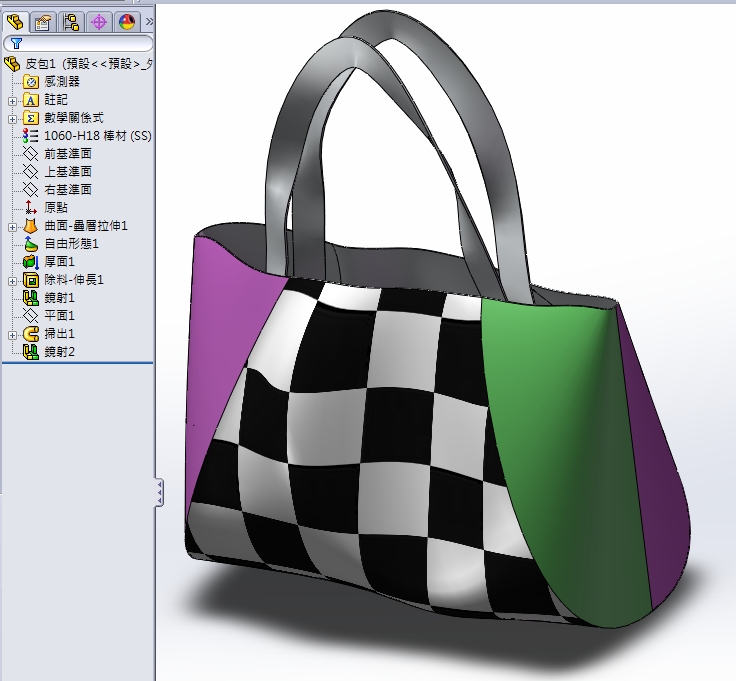736x681 pixels.
Task: Click the 皮包1 part icon
Action: pyautogui.click(x=12, y=64)
